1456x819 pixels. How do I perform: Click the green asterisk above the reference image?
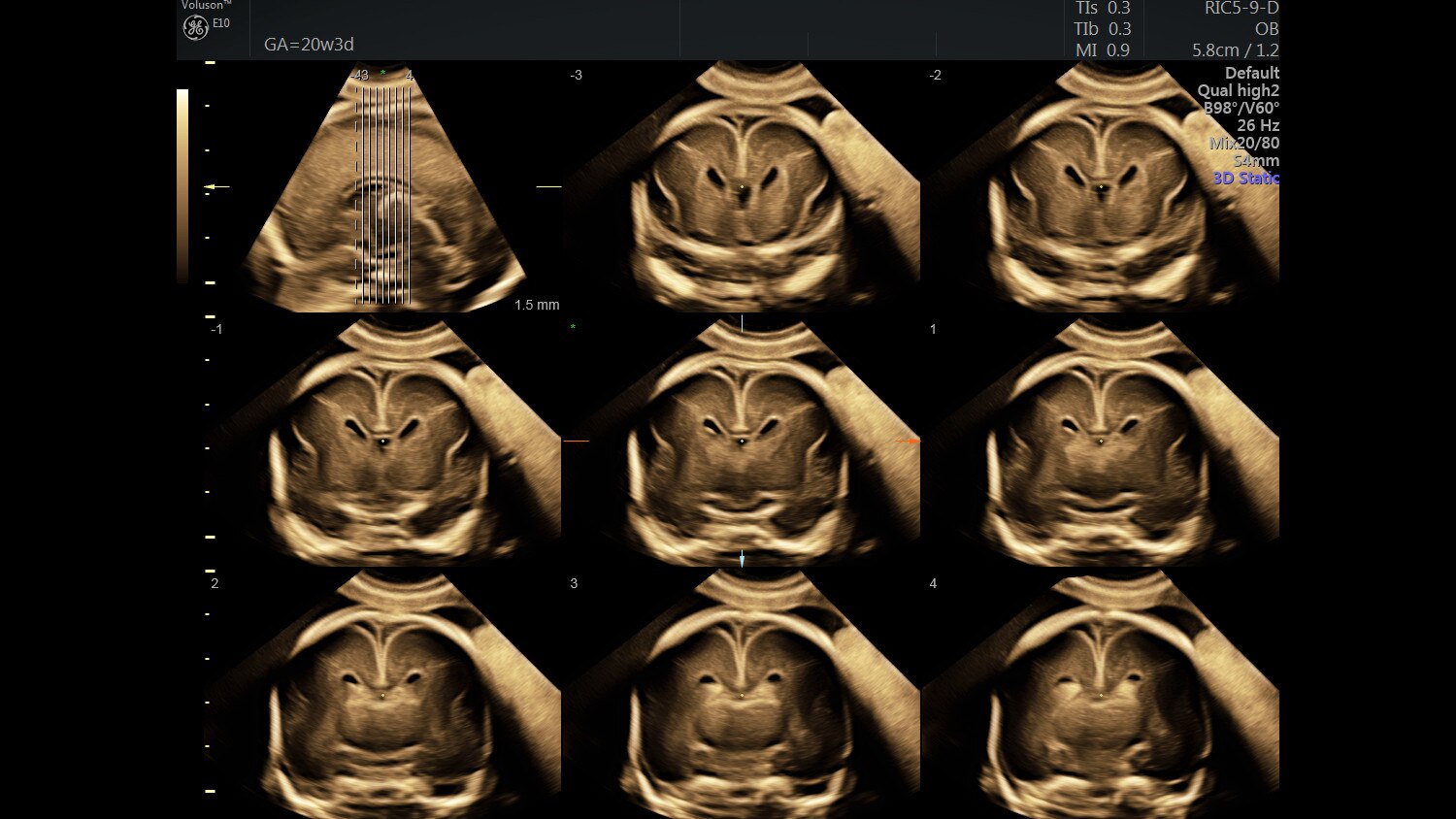coord(382,74)
